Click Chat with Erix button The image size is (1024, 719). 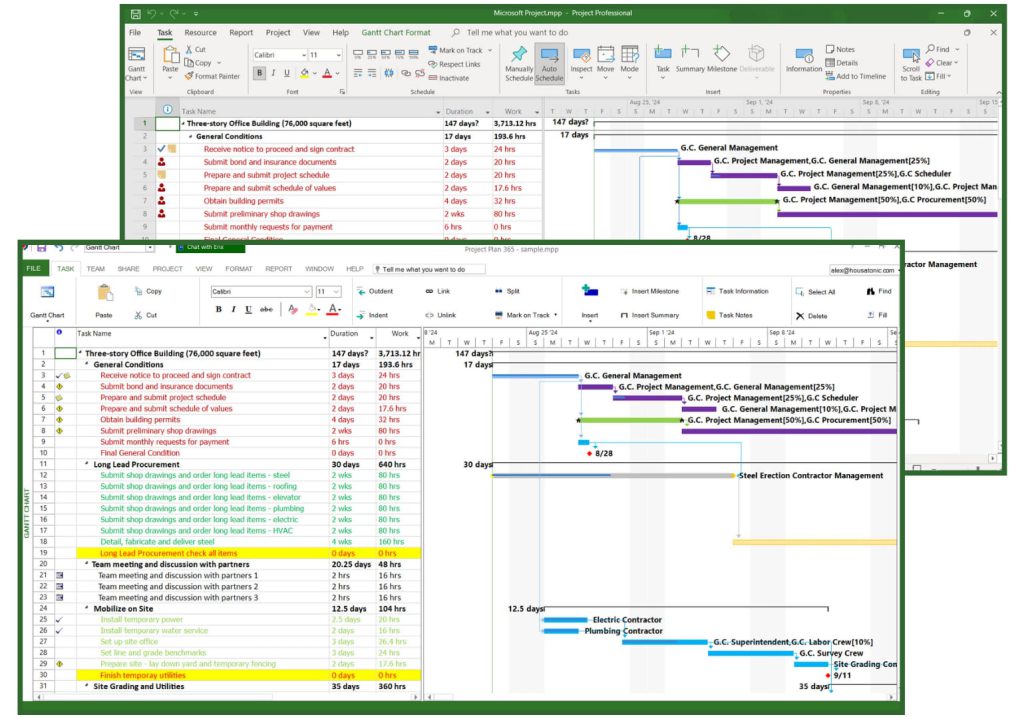pyautogui.click(x=211, y=248)
